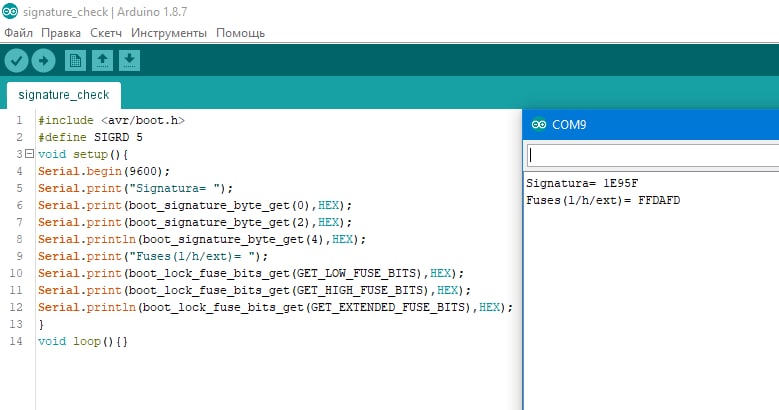Click Serial.print("Signatura= ") line

point(135,188)
